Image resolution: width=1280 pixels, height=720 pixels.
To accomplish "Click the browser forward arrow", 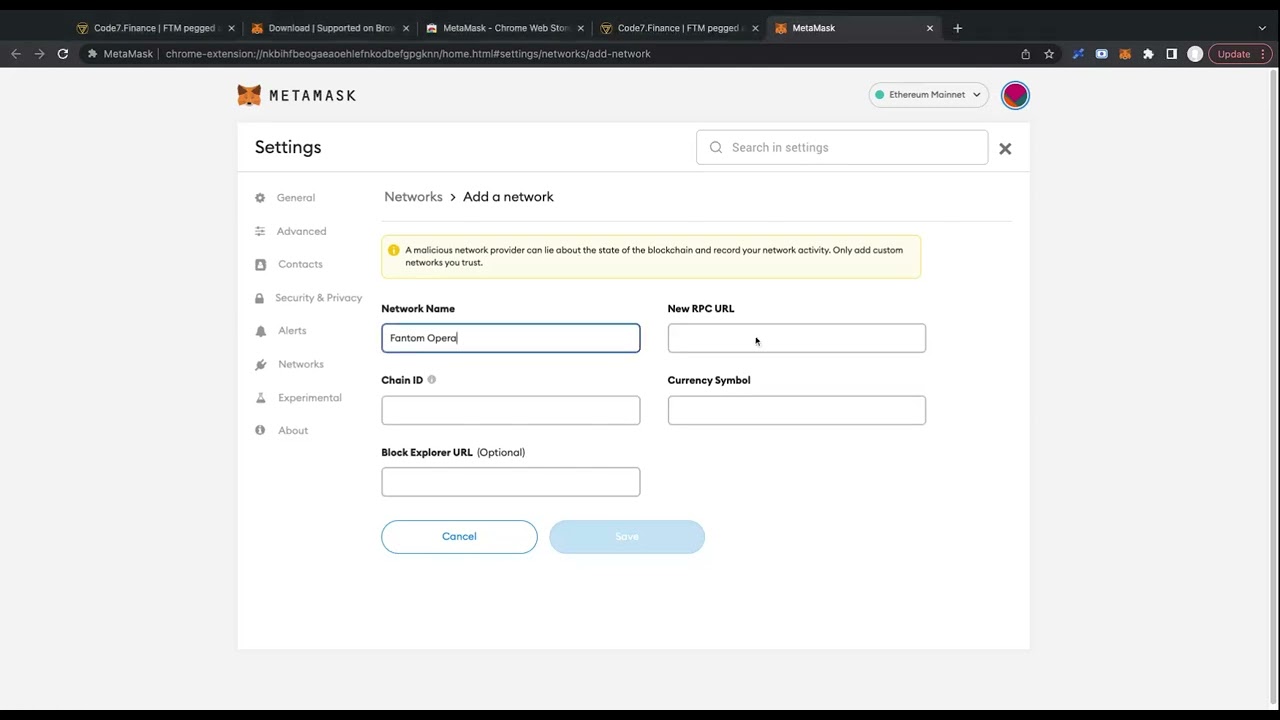I will coord(39,54).
